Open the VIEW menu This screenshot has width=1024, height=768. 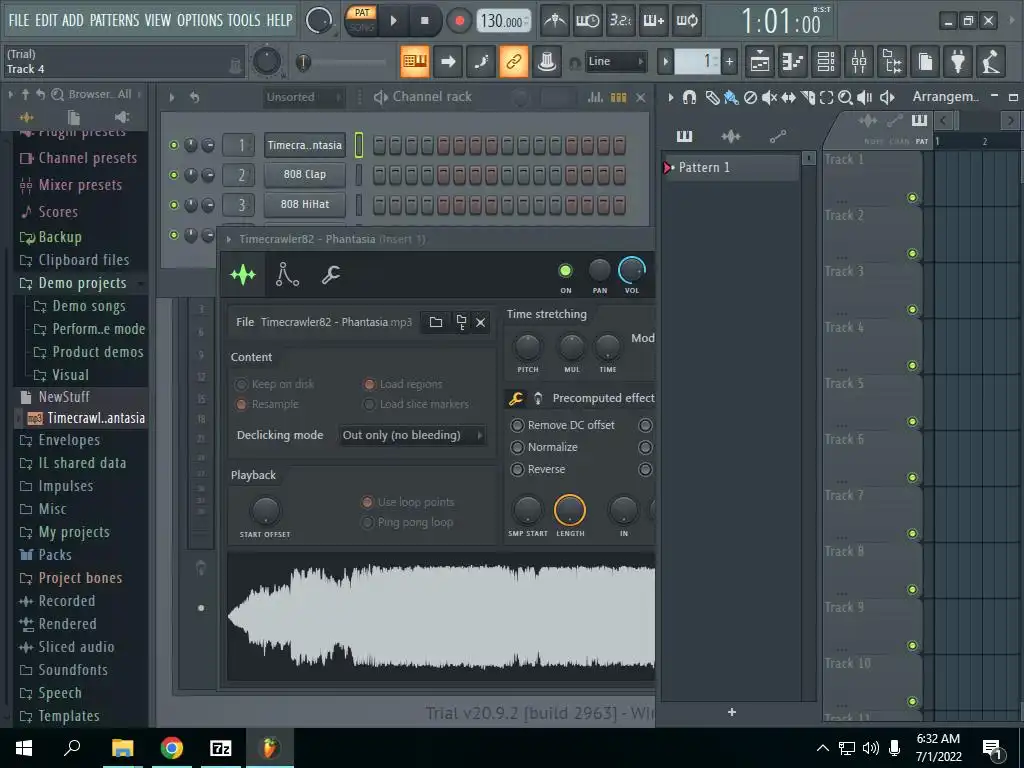(x=157, y=20)
